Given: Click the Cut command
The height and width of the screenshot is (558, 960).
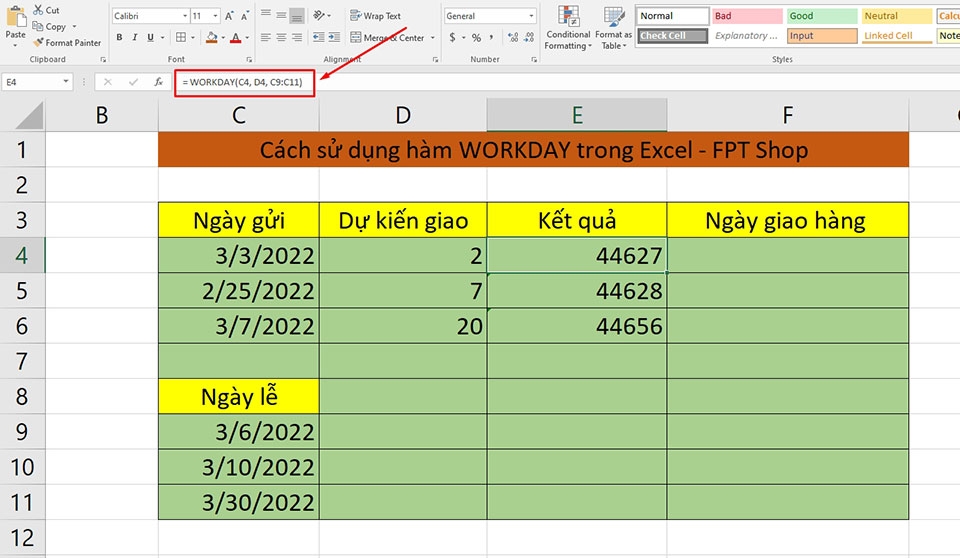Looking at the screenshot, I should [47, 10].
